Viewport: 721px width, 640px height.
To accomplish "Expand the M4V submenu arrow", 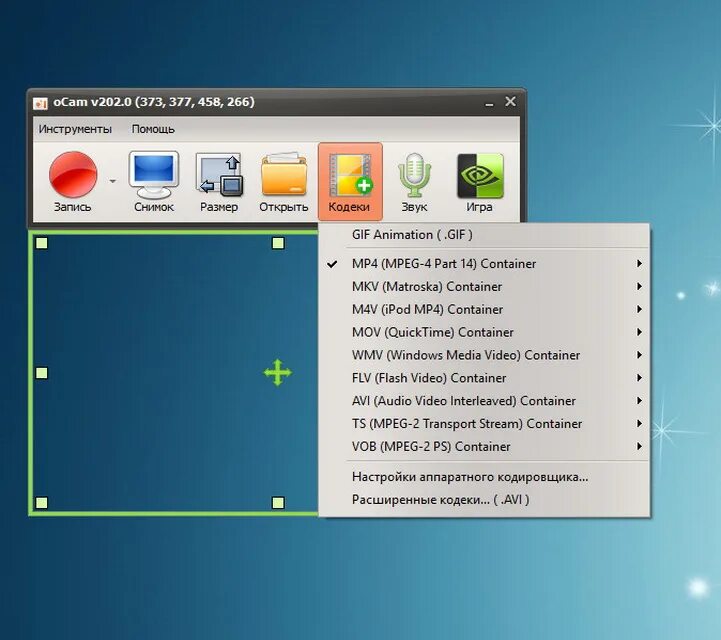I will [639, 309].
